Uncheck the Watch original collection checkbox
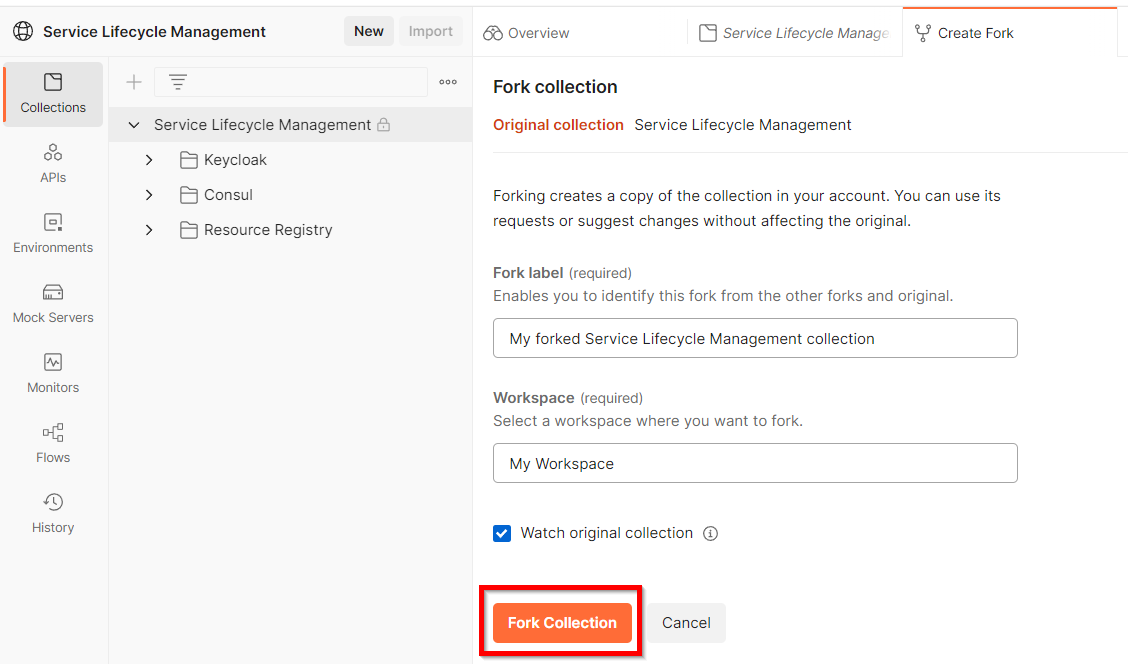This screenshot has width=1128, height=664. coord(502,533)
